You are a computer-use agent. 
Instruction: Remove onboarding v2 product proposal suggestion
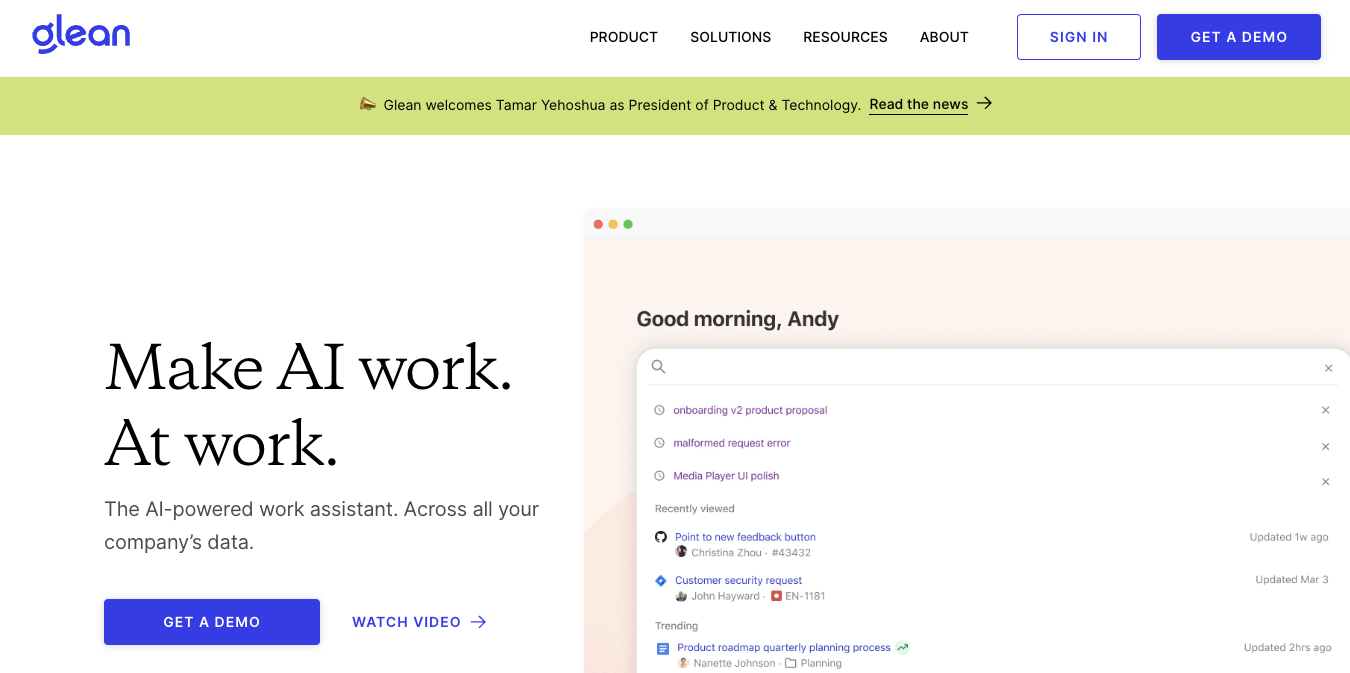[1326, 410]
